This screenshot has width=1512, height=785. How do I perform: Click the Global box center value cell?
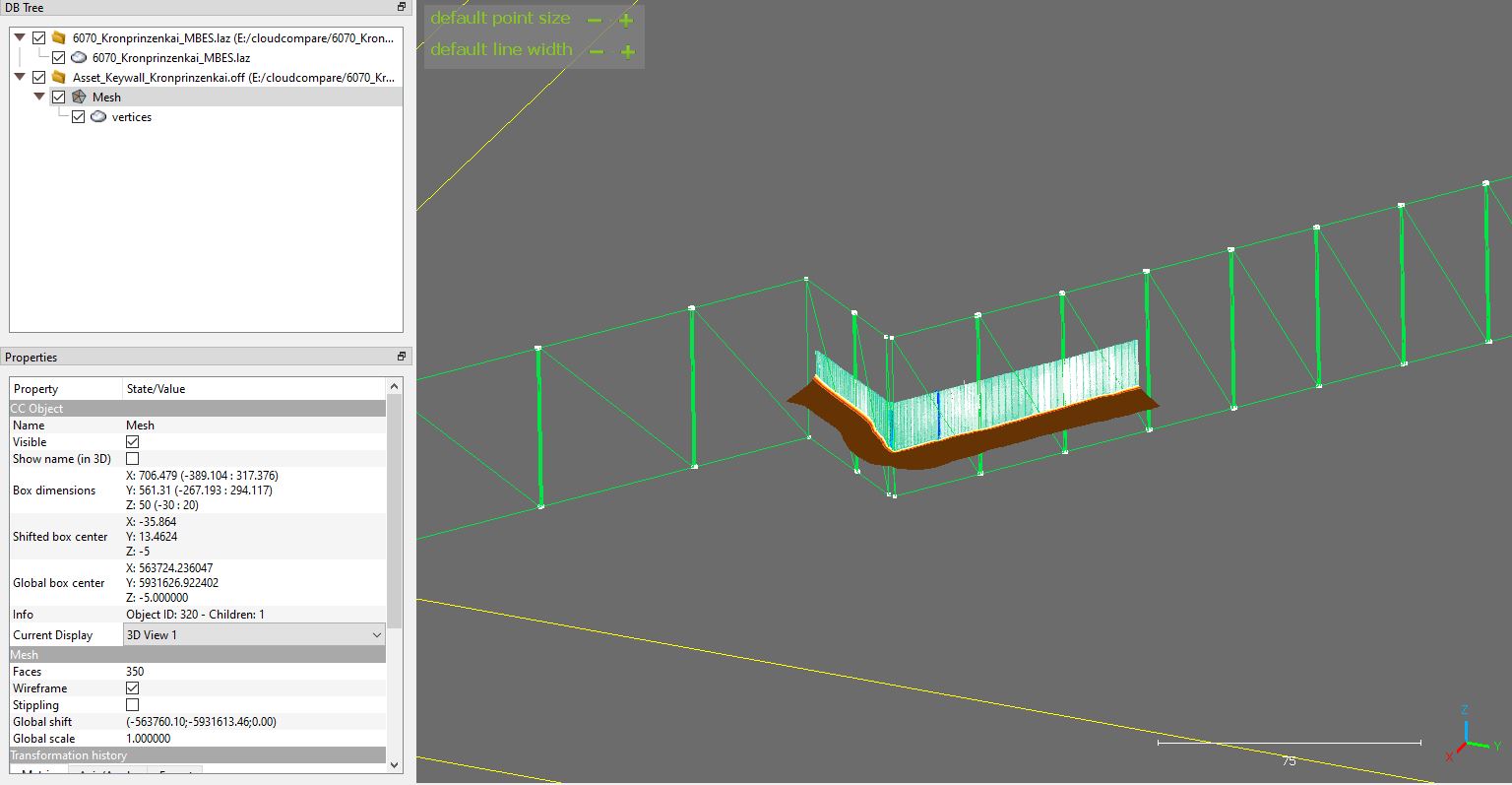(x=254, y=582)
